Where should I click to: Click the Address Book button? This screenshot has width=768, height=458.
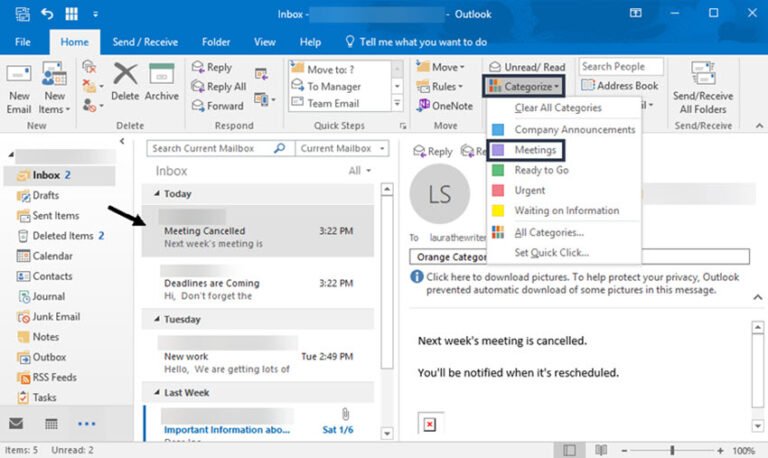620,86
